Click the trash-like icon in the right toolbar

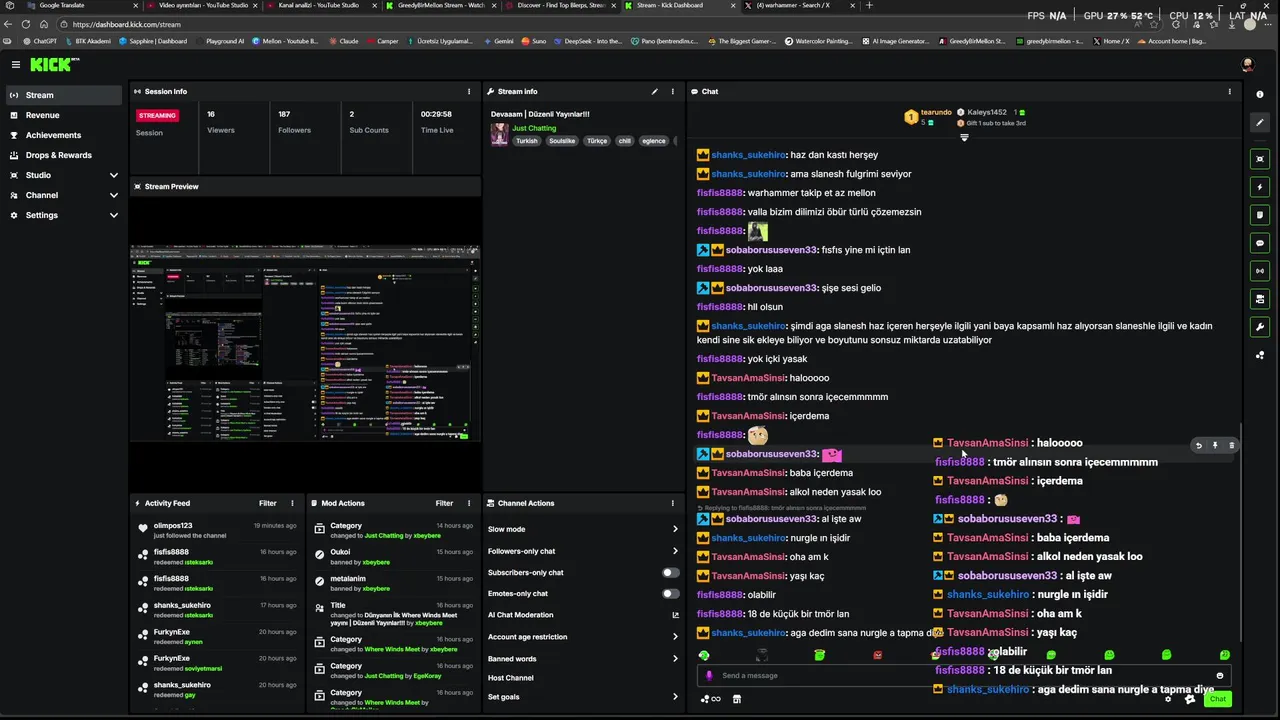point(1260,214)
